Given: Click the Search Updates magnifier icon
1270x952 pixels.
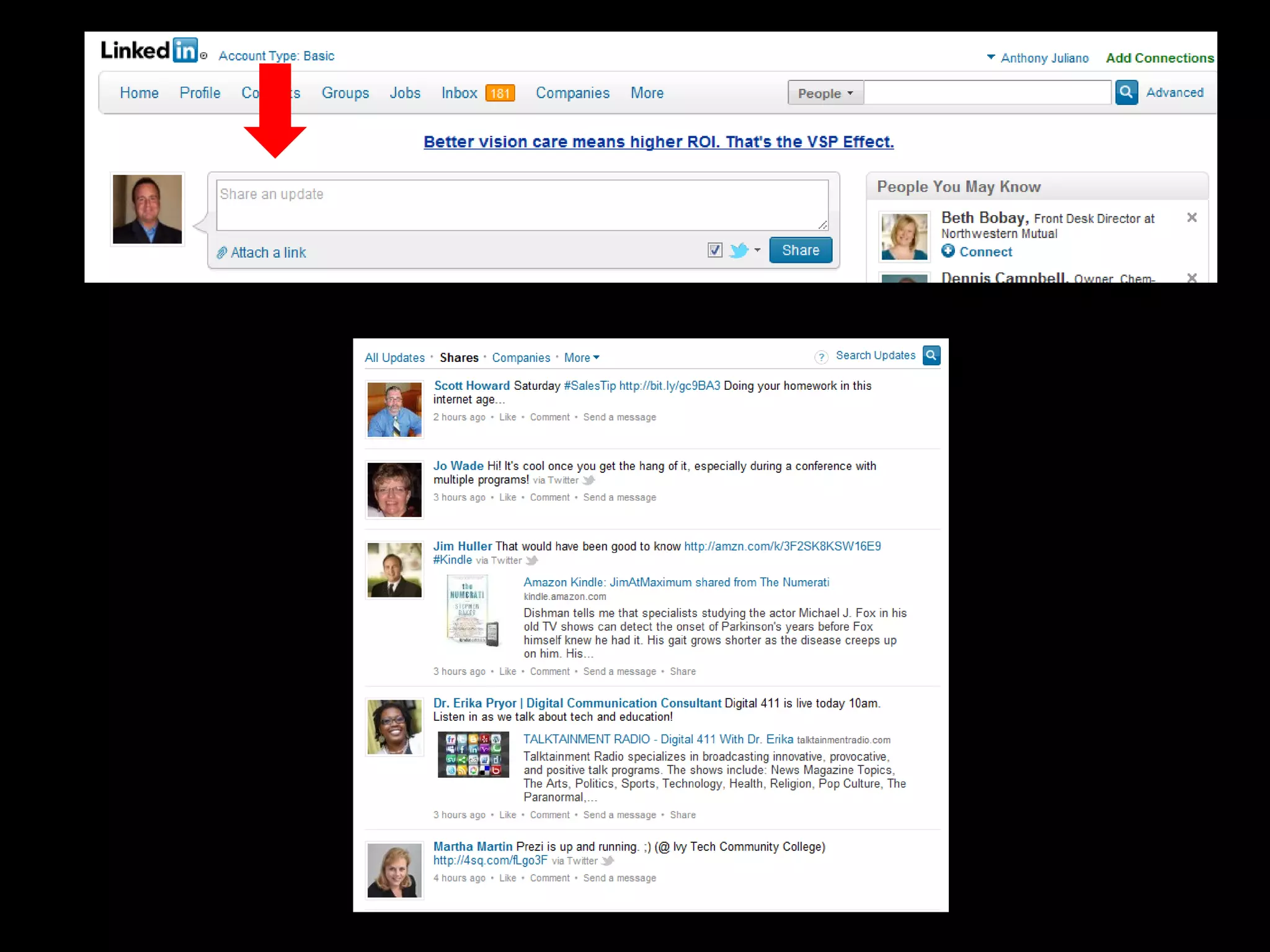Looking at the screenshot, I should pyautogui.click(x=931, y=355).
